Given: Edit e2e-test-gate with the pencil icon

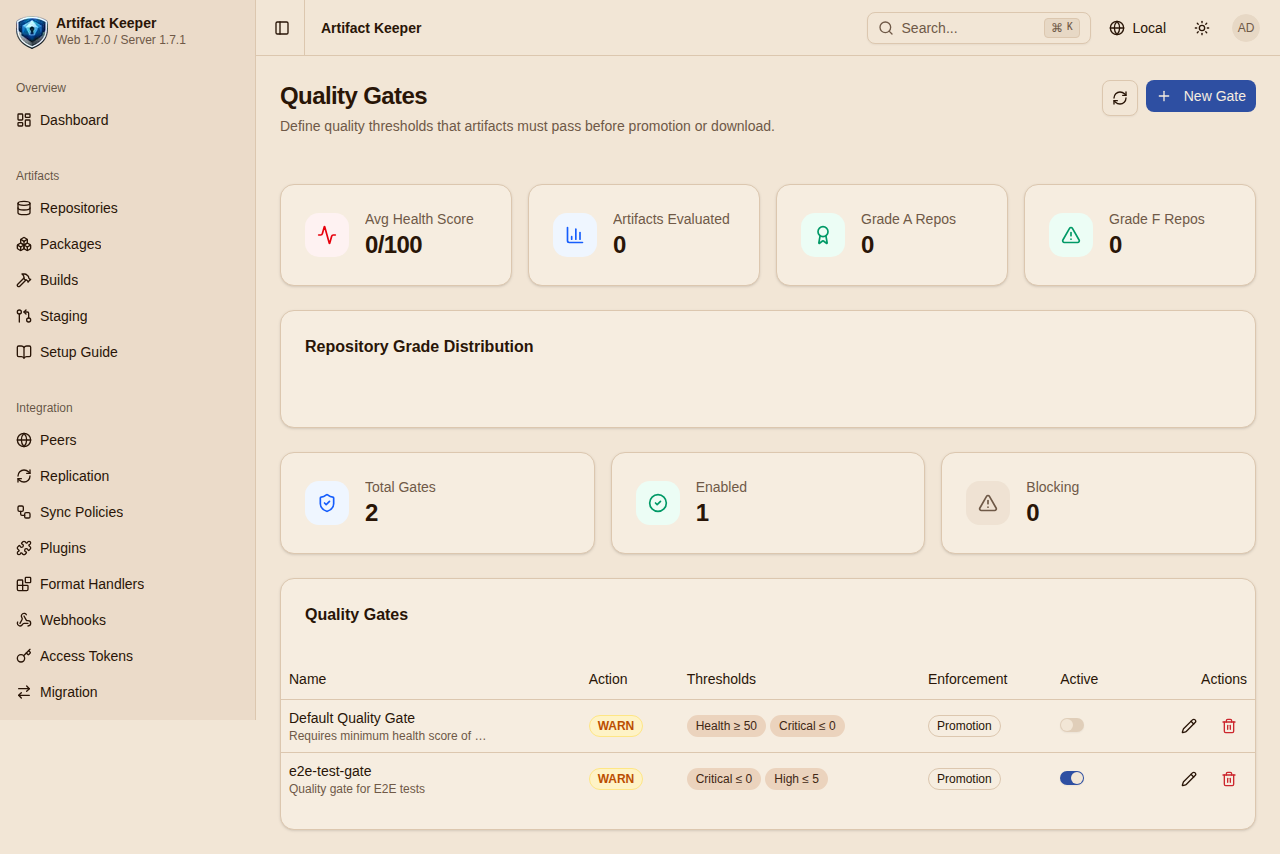Looking at the screenshot, I should pos(1189,779).
